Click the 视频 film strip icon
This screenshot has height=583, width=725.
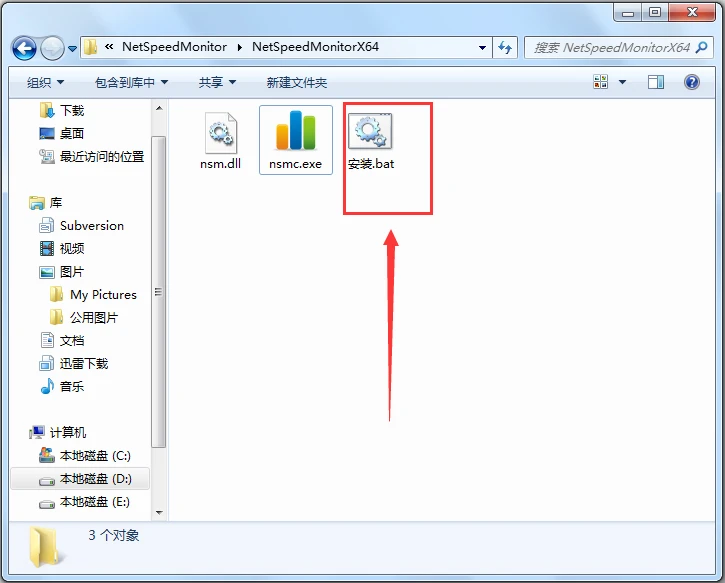(x=47, y=248)
